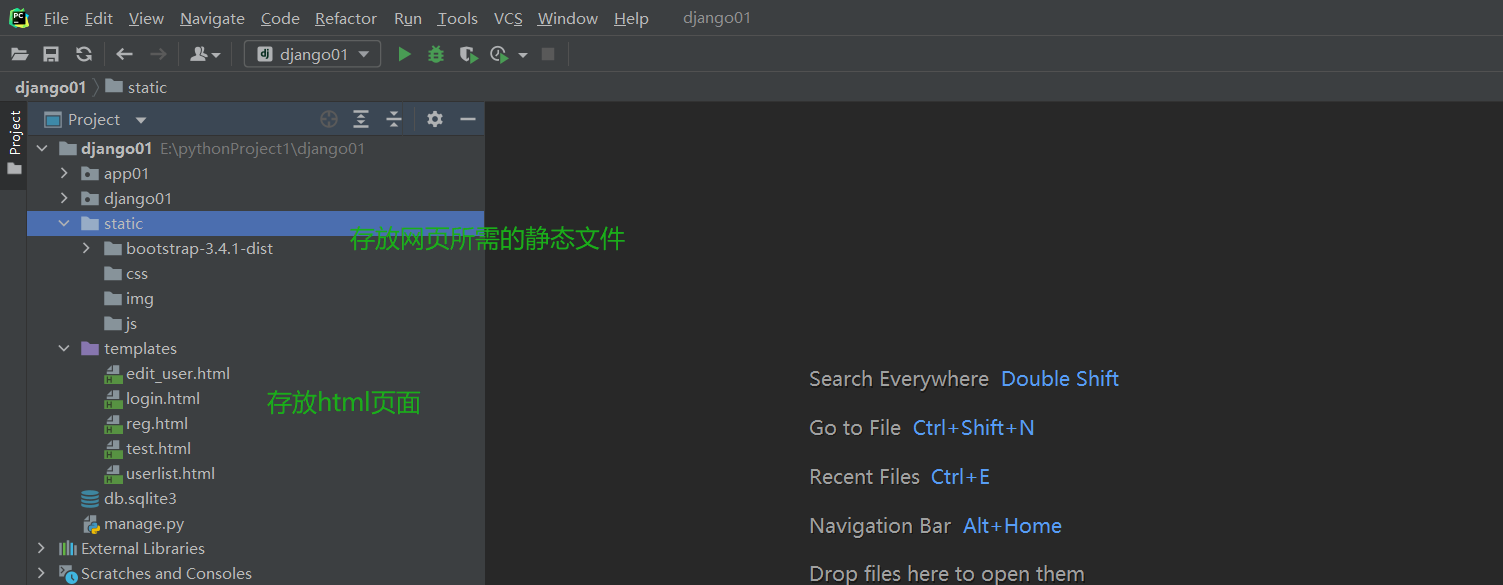Screen dimensions: 1503x585
Task: Select the css folder
Action: 137,273
